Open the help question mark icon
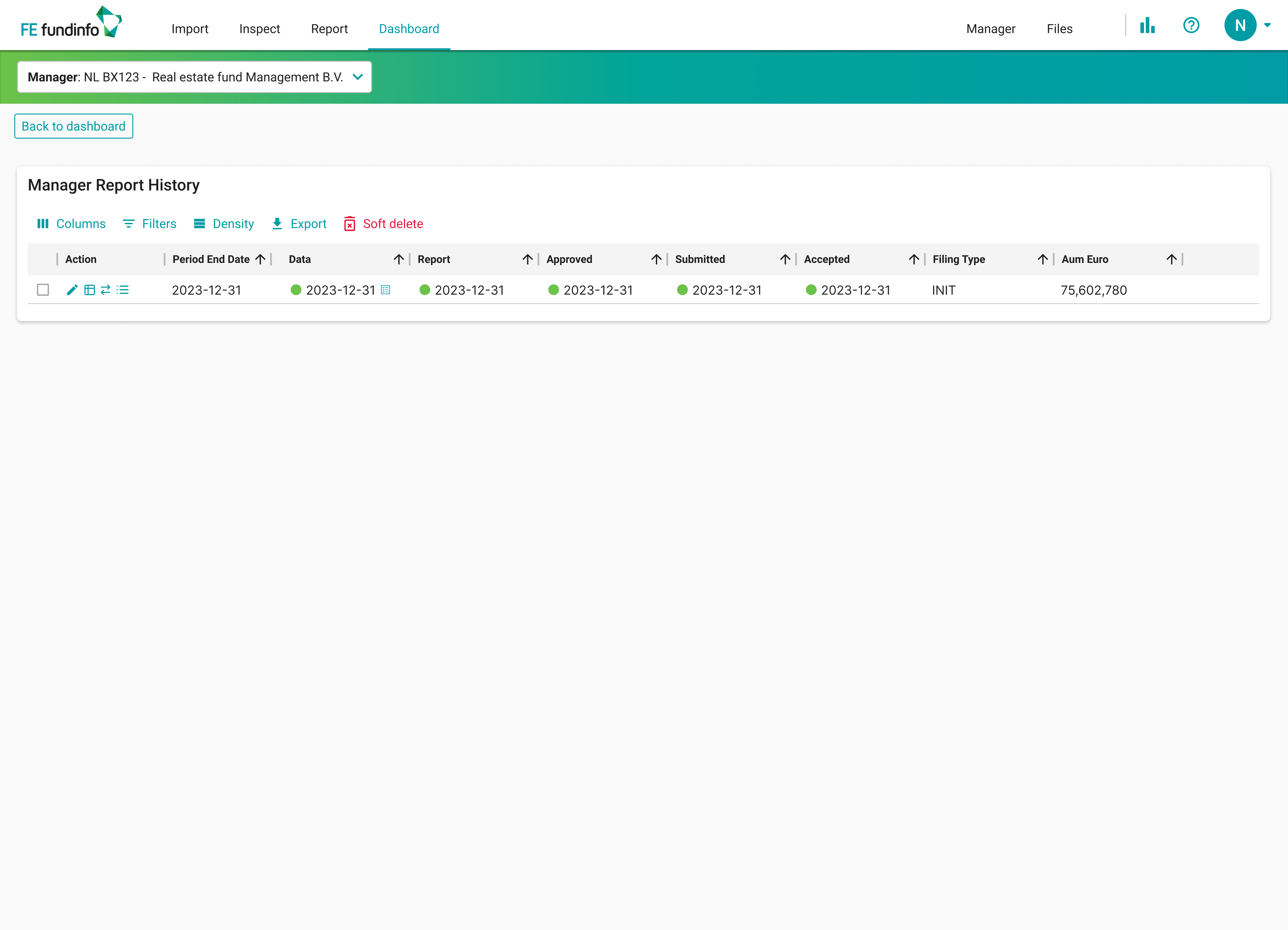This screenshot has width=1288, height=930. click(x=1191, y=25)
